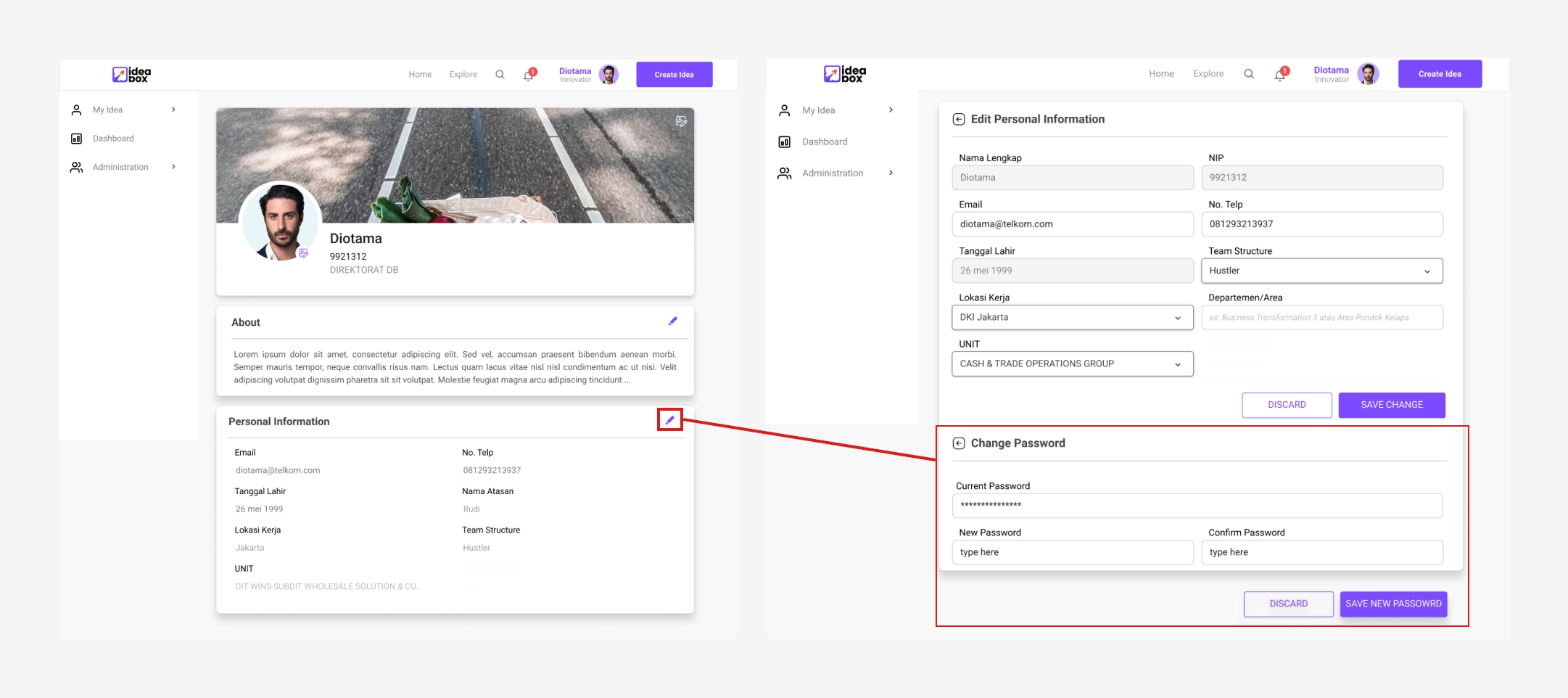Click back arrow beside Edit Personal Information
Screen dimensions: 1568x698
[958, 119]
